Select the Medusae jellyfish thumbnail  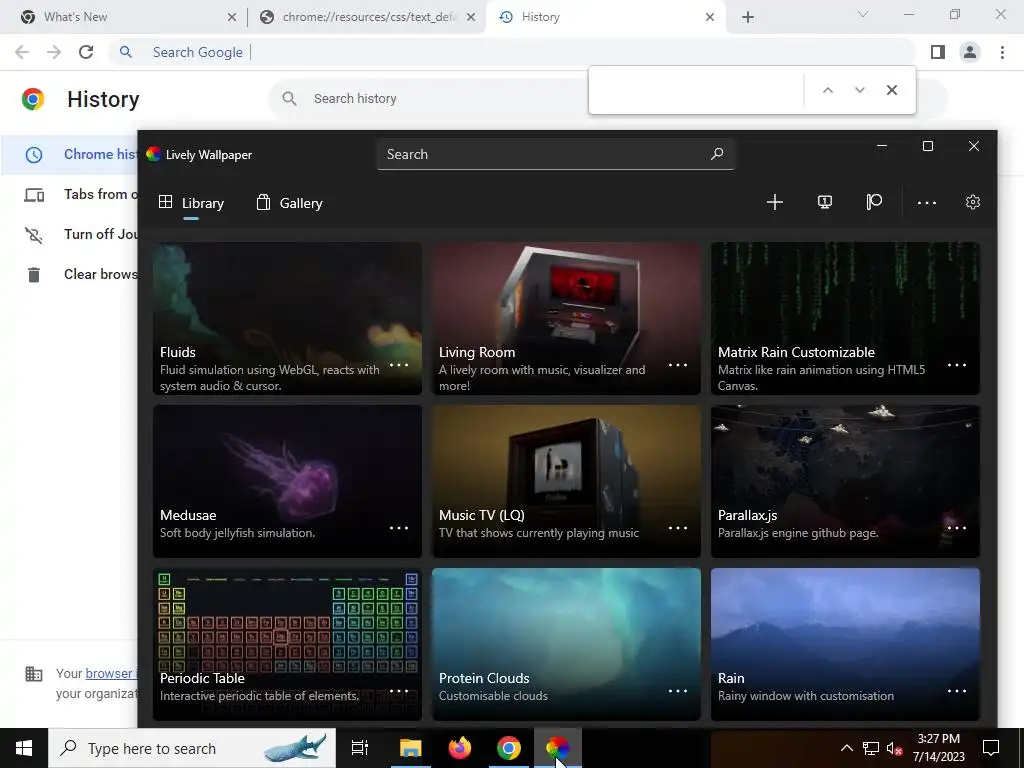point(287,481)
